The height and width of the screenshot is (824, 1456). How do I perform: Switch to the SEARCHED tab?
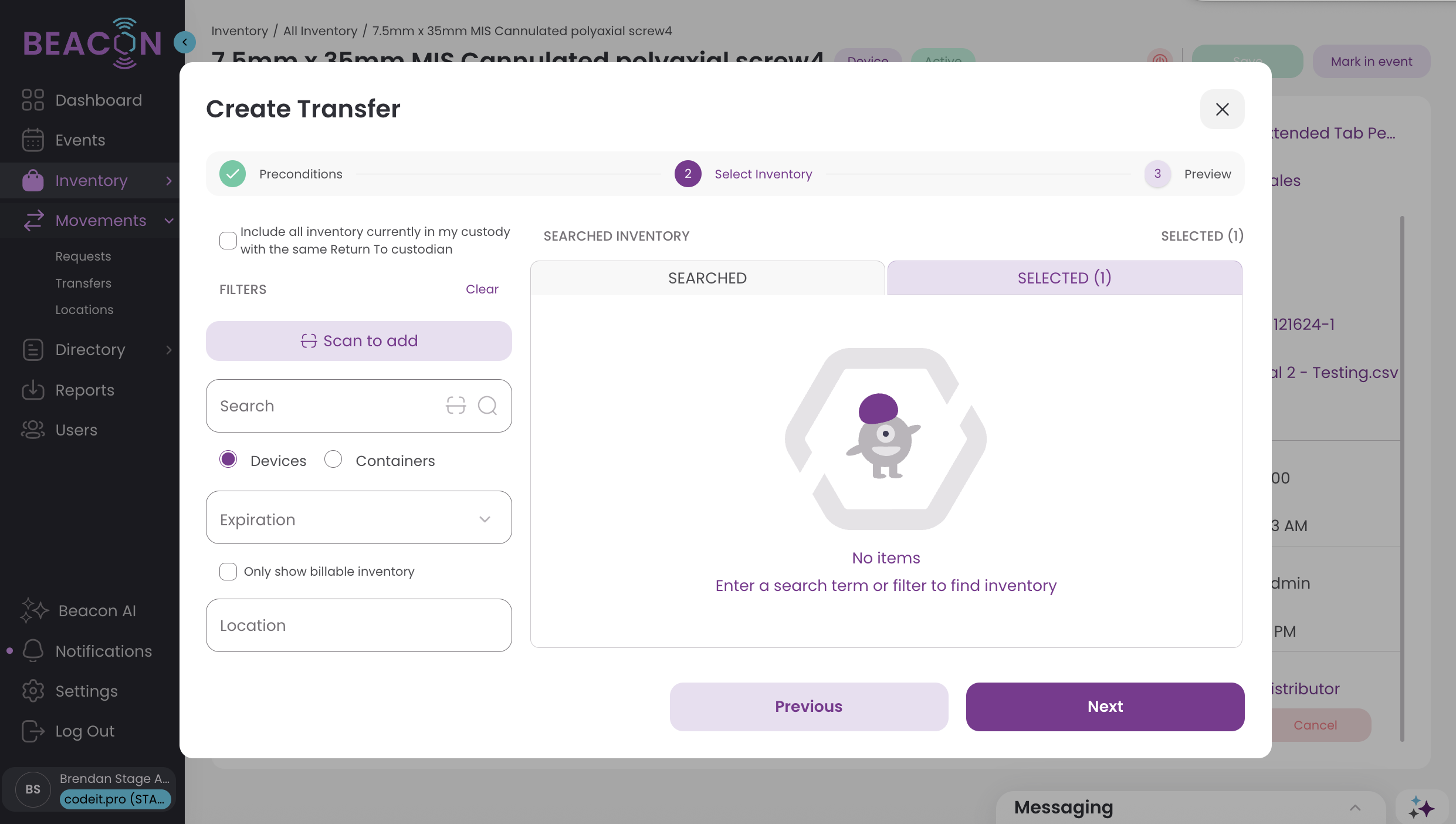click(707, 278)
